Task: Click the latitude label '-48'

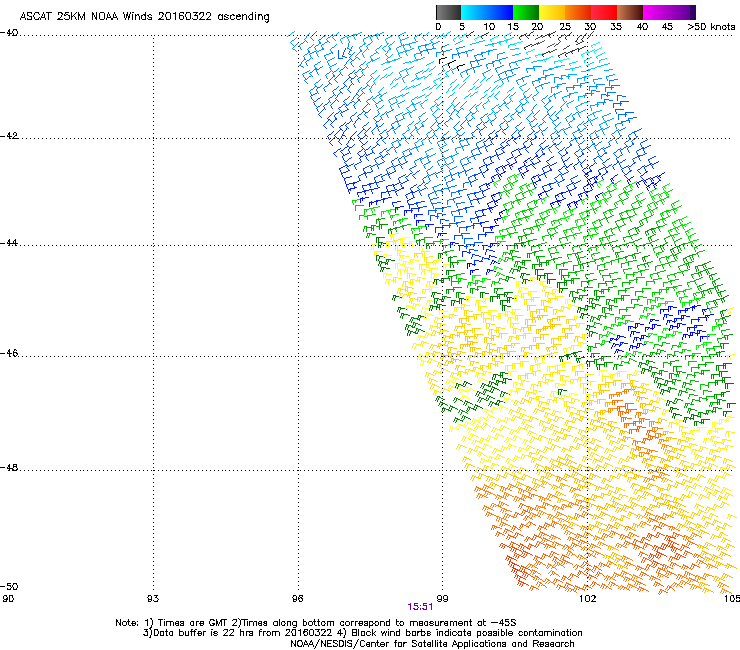Action: (9, 468)
